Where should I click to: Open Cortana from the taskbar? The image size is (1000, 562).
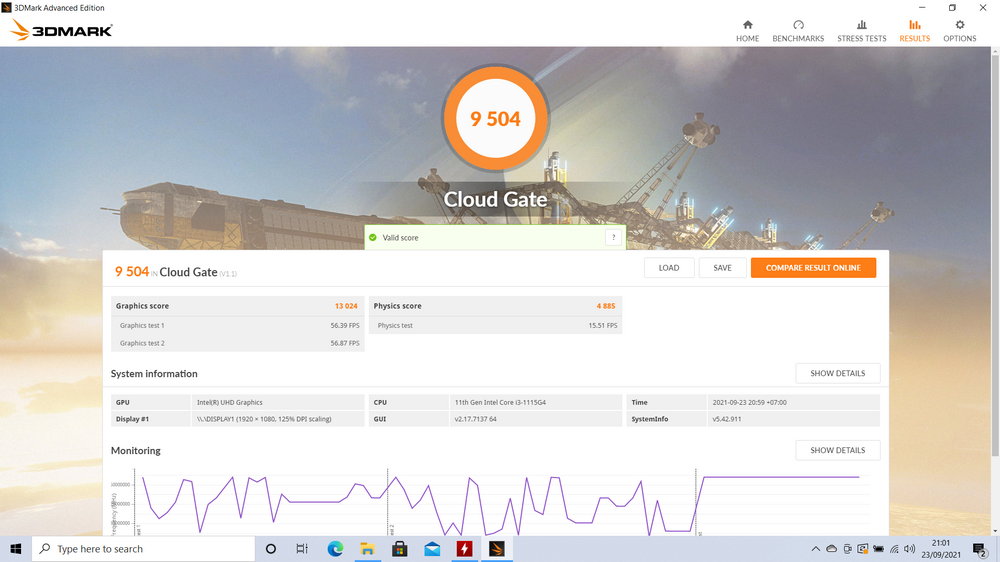pyautogui.click(x=270, y=549)
